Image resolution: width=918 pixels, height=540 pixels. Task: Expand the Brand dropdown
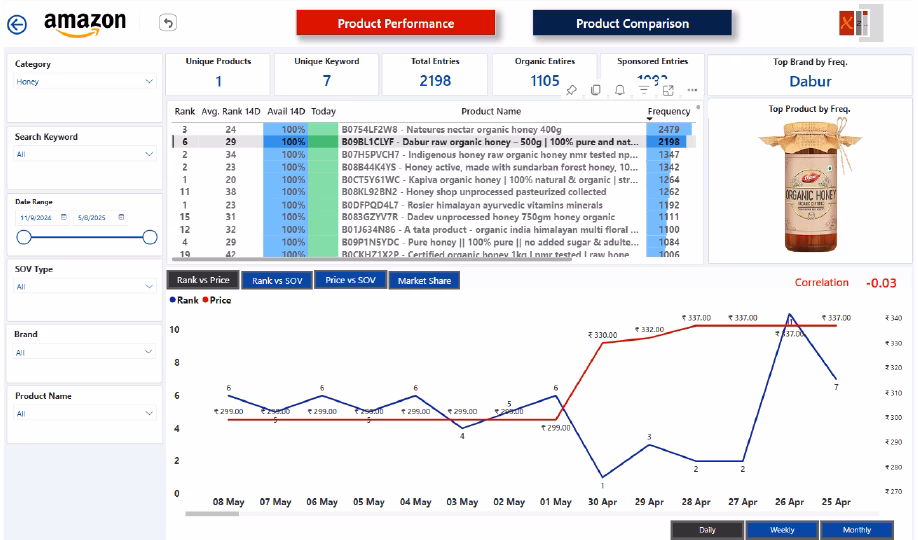[149, 351]
